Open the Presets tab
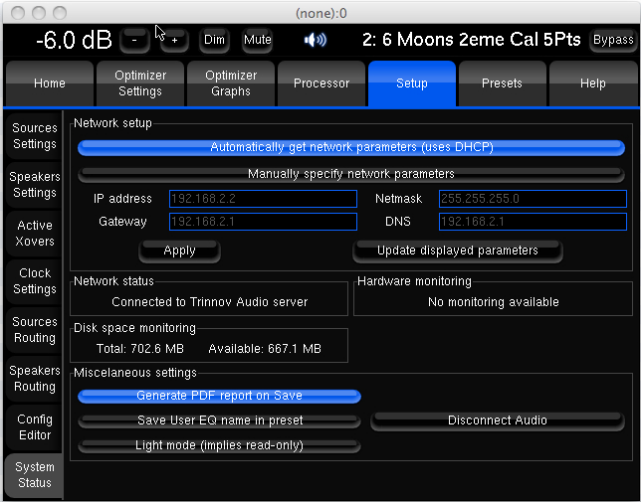Viewport: 641px width, 502px height. 502,84
